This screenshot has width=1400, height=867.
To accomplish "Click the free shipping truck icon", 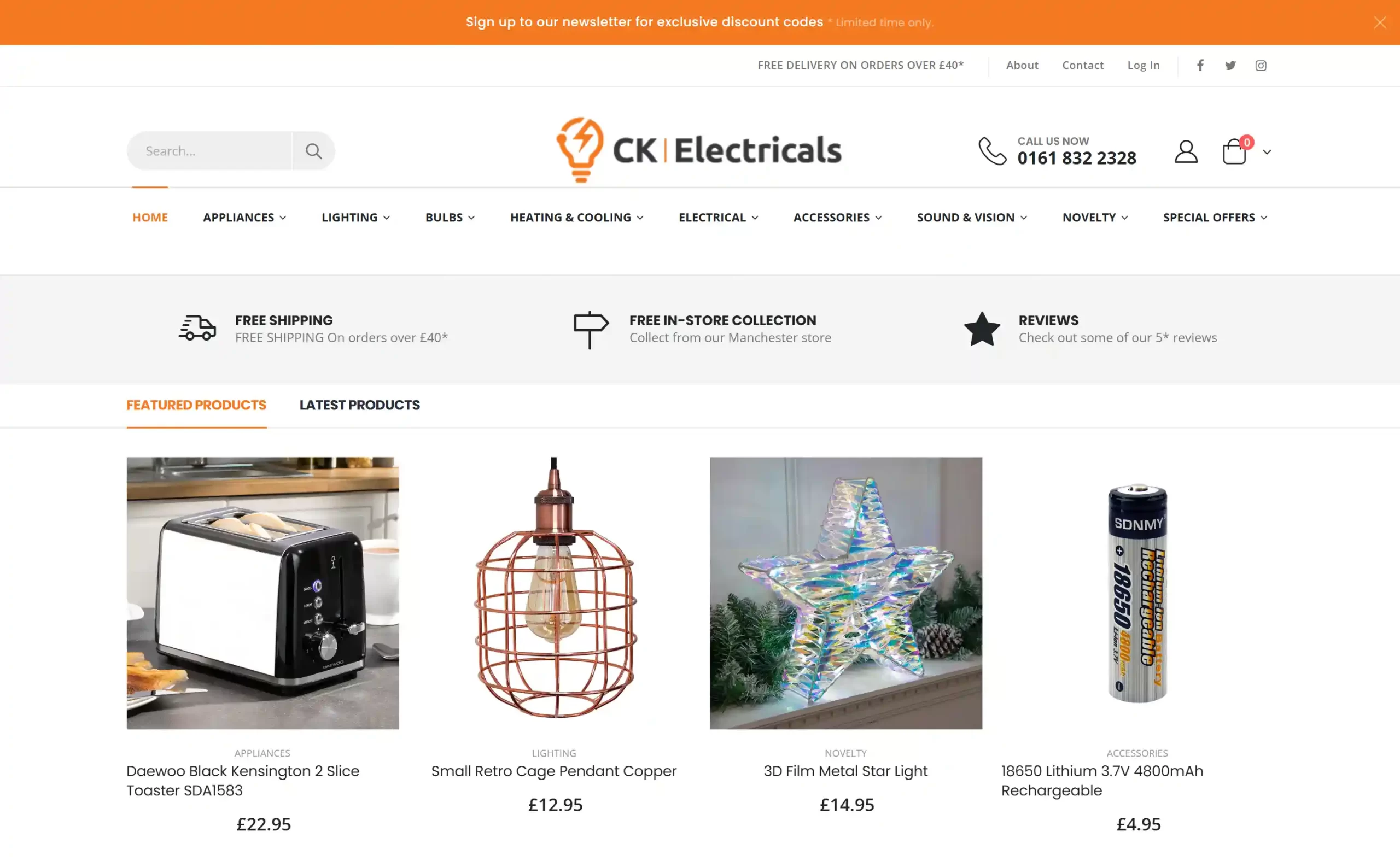I will 197,328.
